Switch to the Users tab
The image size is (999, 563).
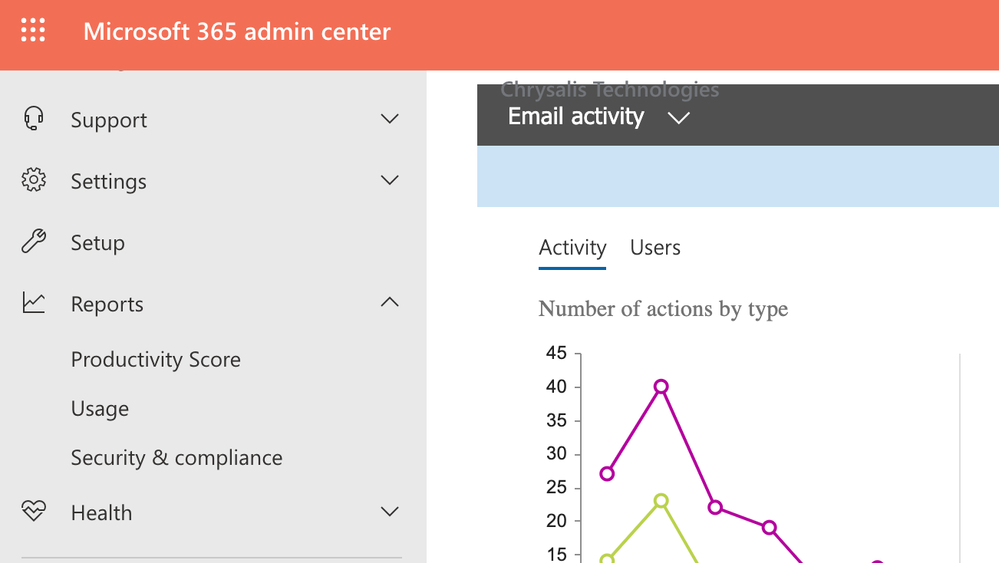point(655,248)
